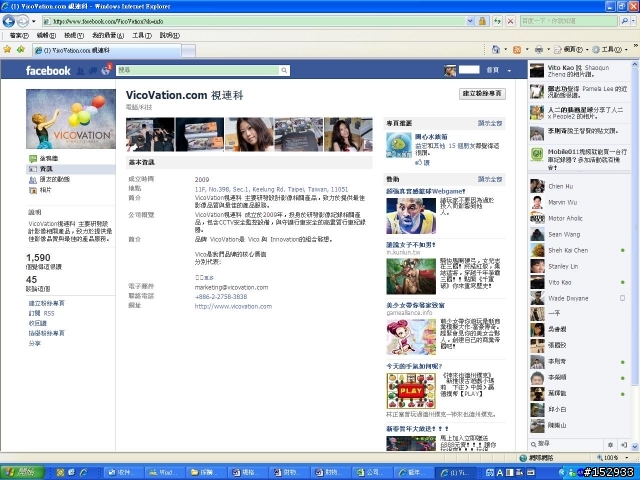Click the IE Home icon in command bar

click(x=496, y=49)
